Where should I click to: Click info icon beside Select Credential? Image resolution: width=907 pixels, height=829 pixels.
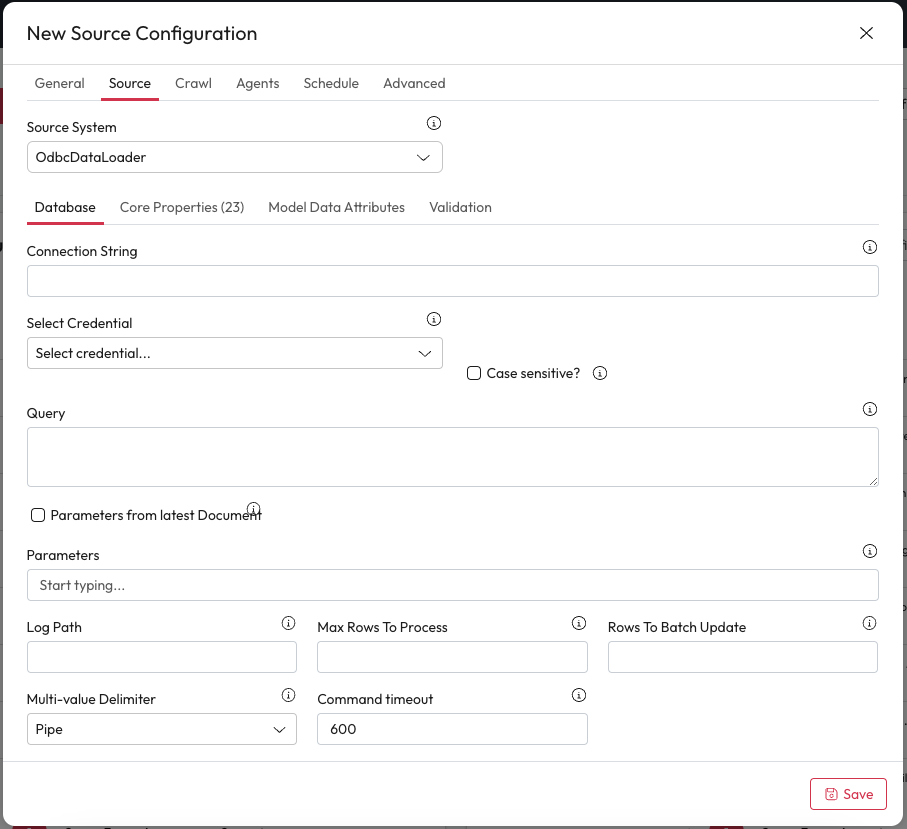434,319
